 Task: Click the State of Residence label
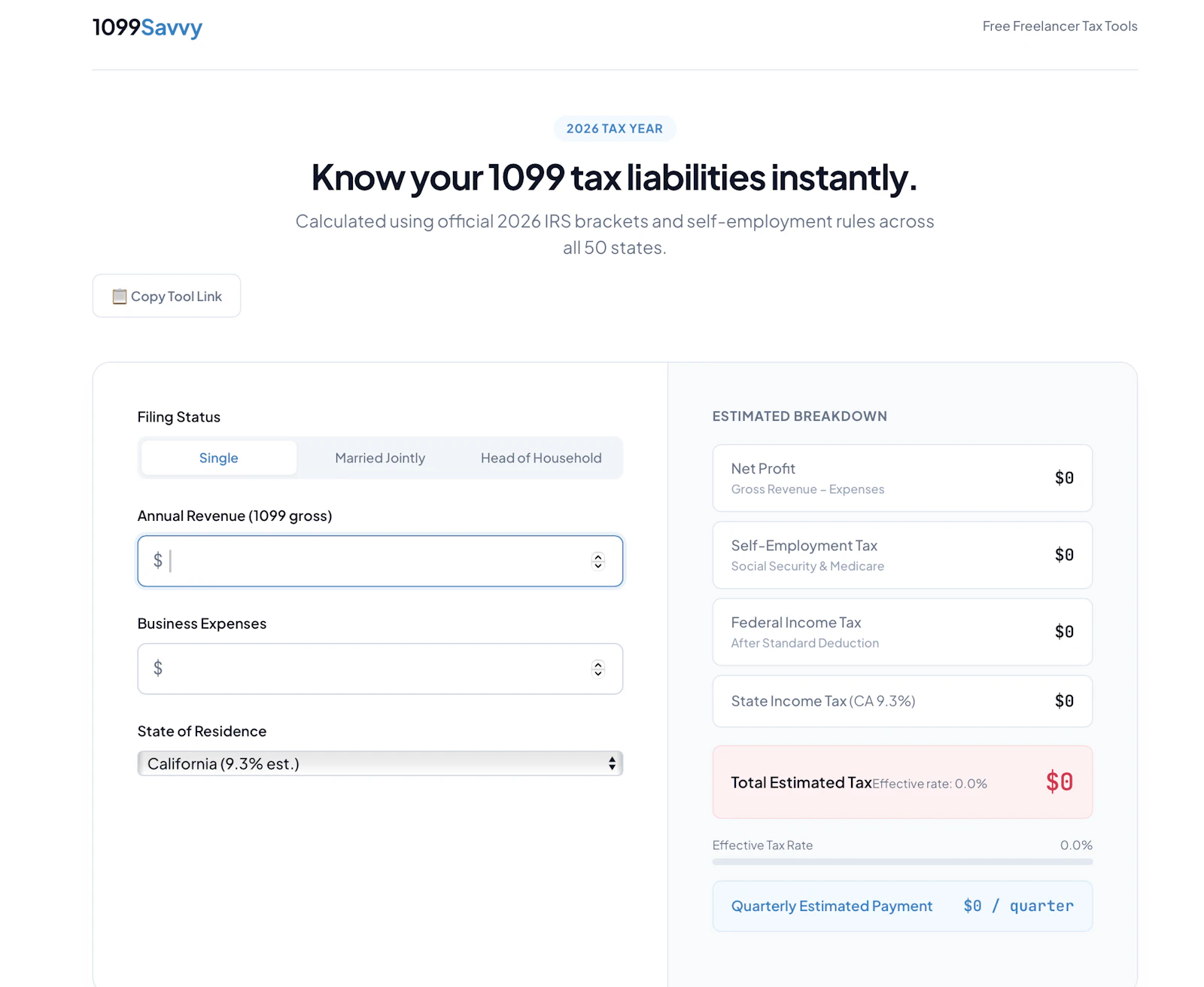click(202, 731)
